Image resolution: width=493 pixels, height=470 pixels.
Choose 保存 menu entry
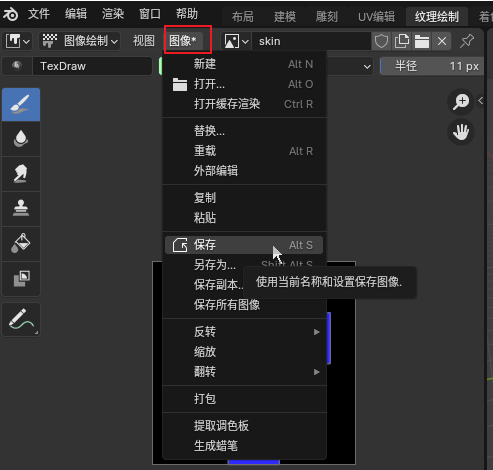244,245
